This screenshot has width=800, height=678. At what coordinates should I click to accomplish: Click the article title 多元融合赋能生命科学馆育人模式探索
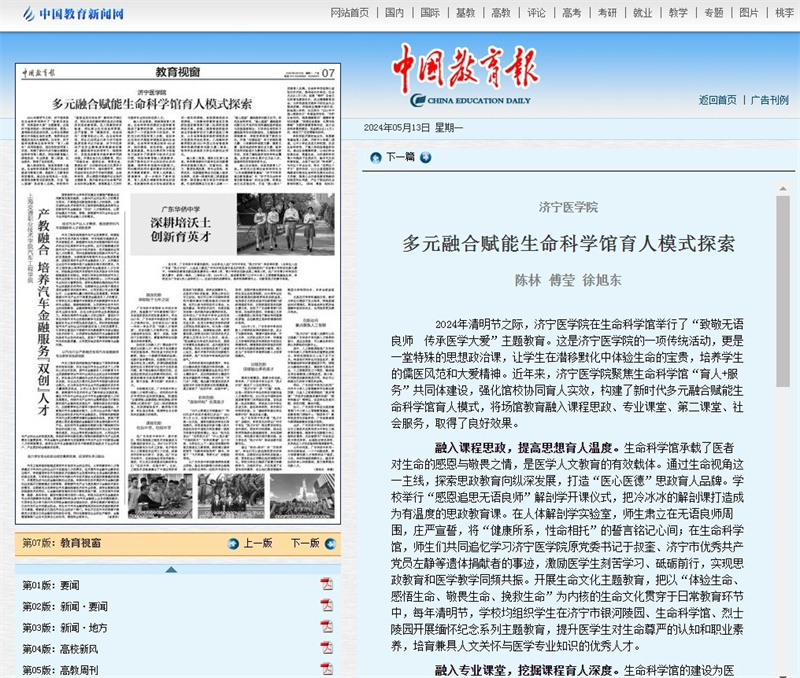[568, 244]
